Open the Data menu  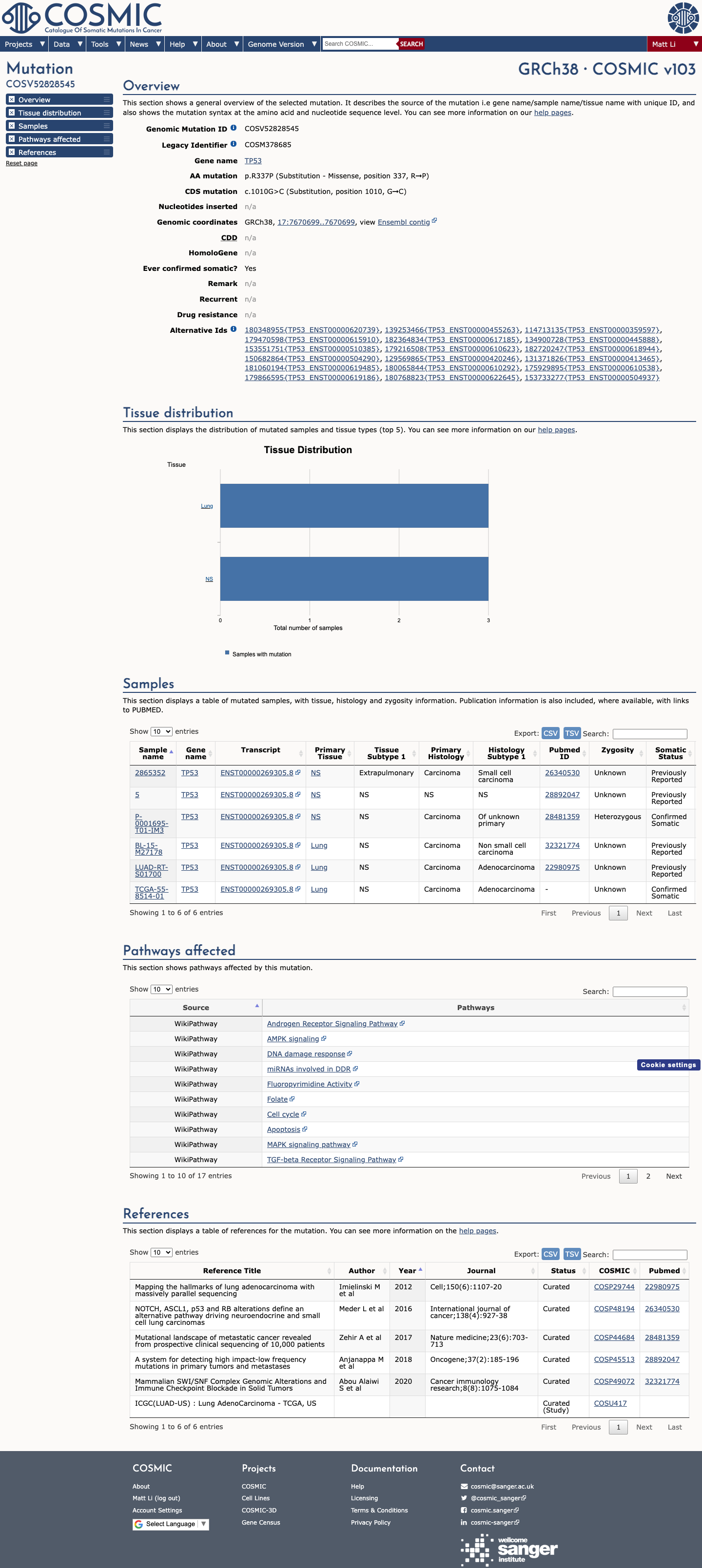(68, 44)
